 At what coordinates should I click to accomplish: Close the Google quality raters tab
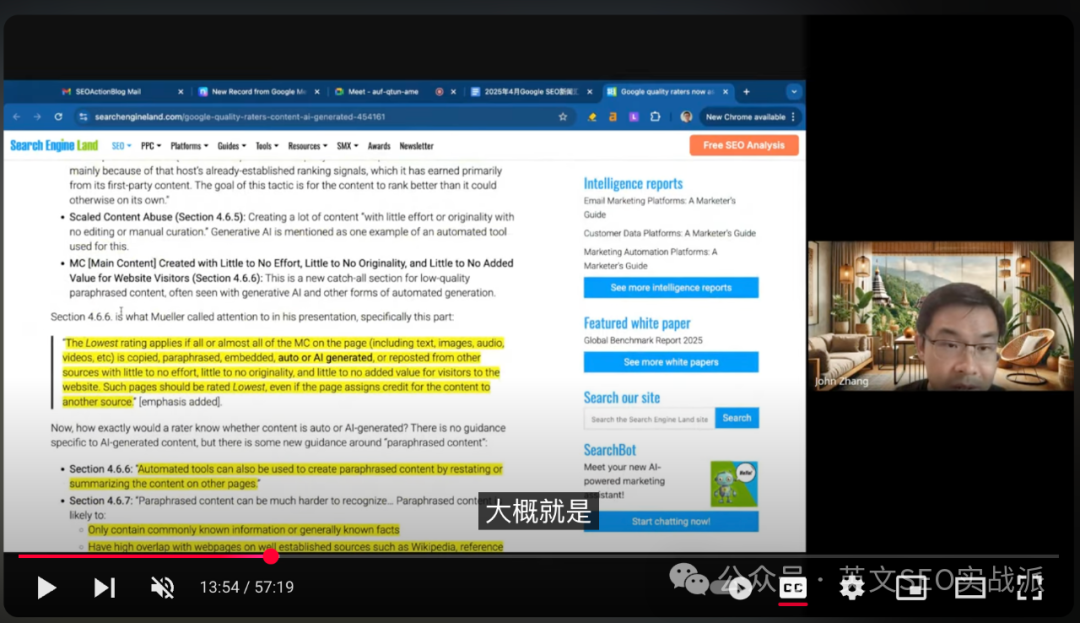(725, 92)
